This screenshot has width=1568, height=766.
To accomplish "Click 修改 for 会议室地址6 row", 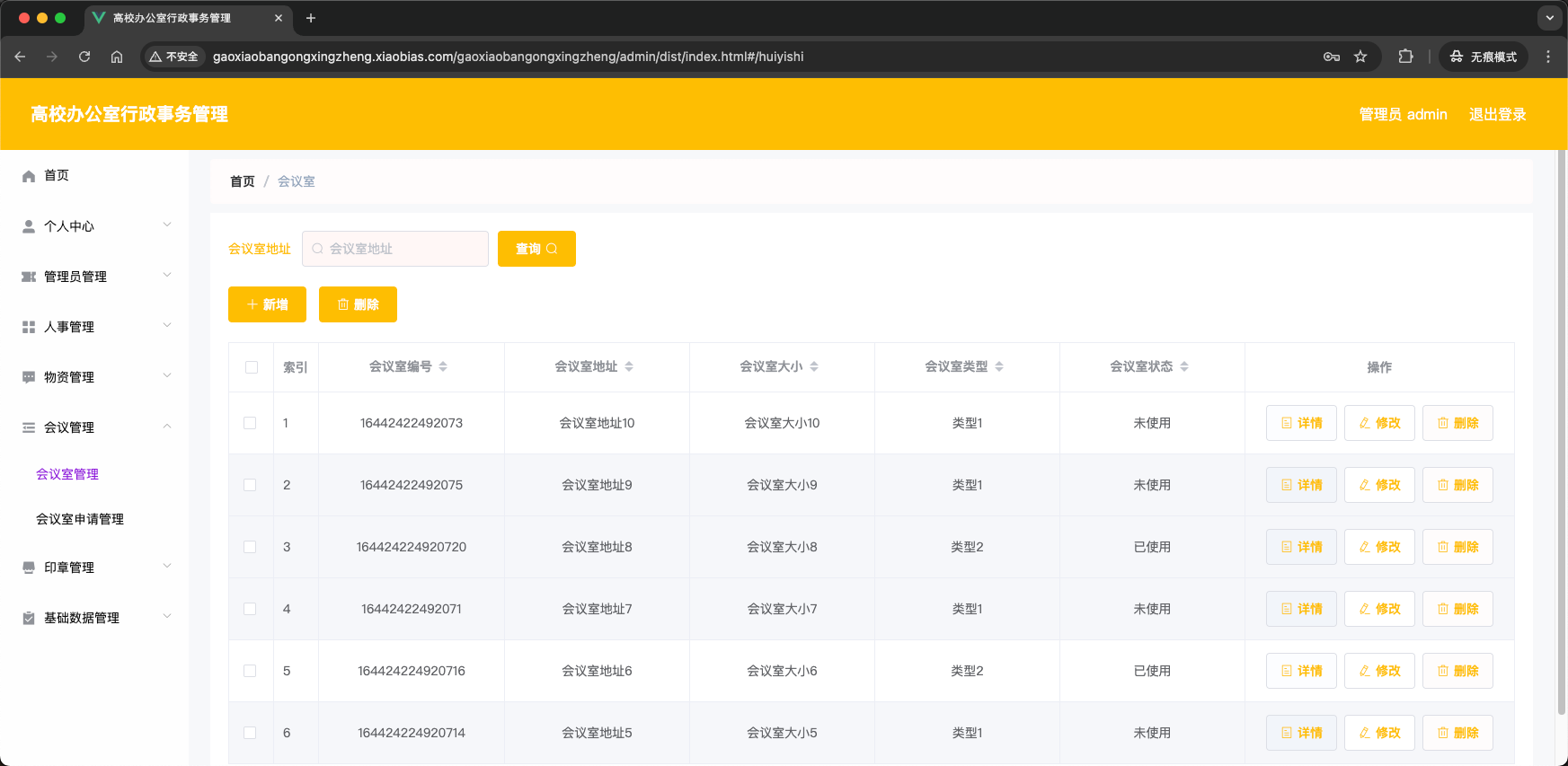I will [1379, 671].
